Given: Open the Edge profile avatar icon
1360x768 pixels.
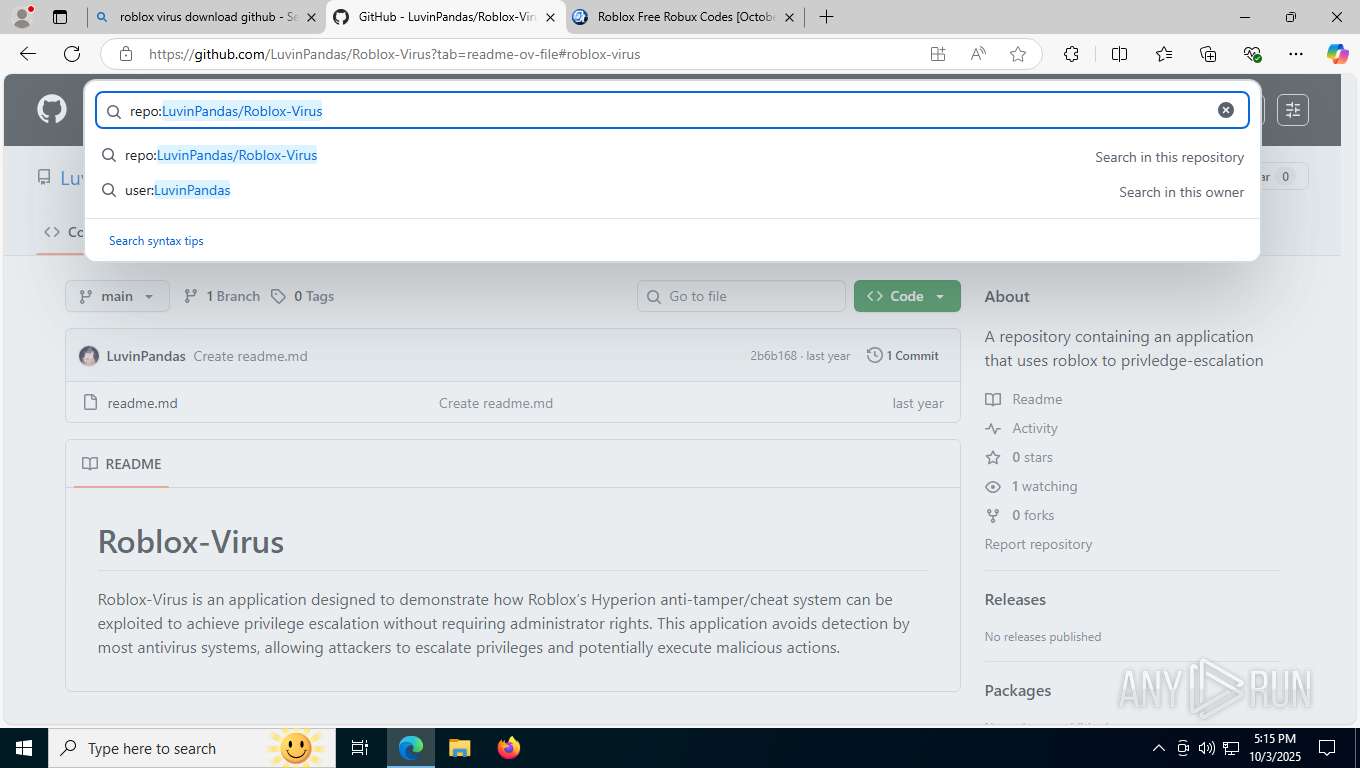Looking at the screenshot, I should tap(22, 17).
